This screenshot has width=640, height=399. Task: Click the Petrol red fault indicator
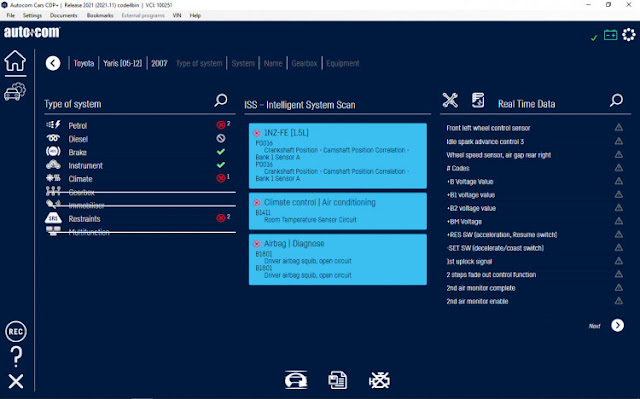coord(221,125)
